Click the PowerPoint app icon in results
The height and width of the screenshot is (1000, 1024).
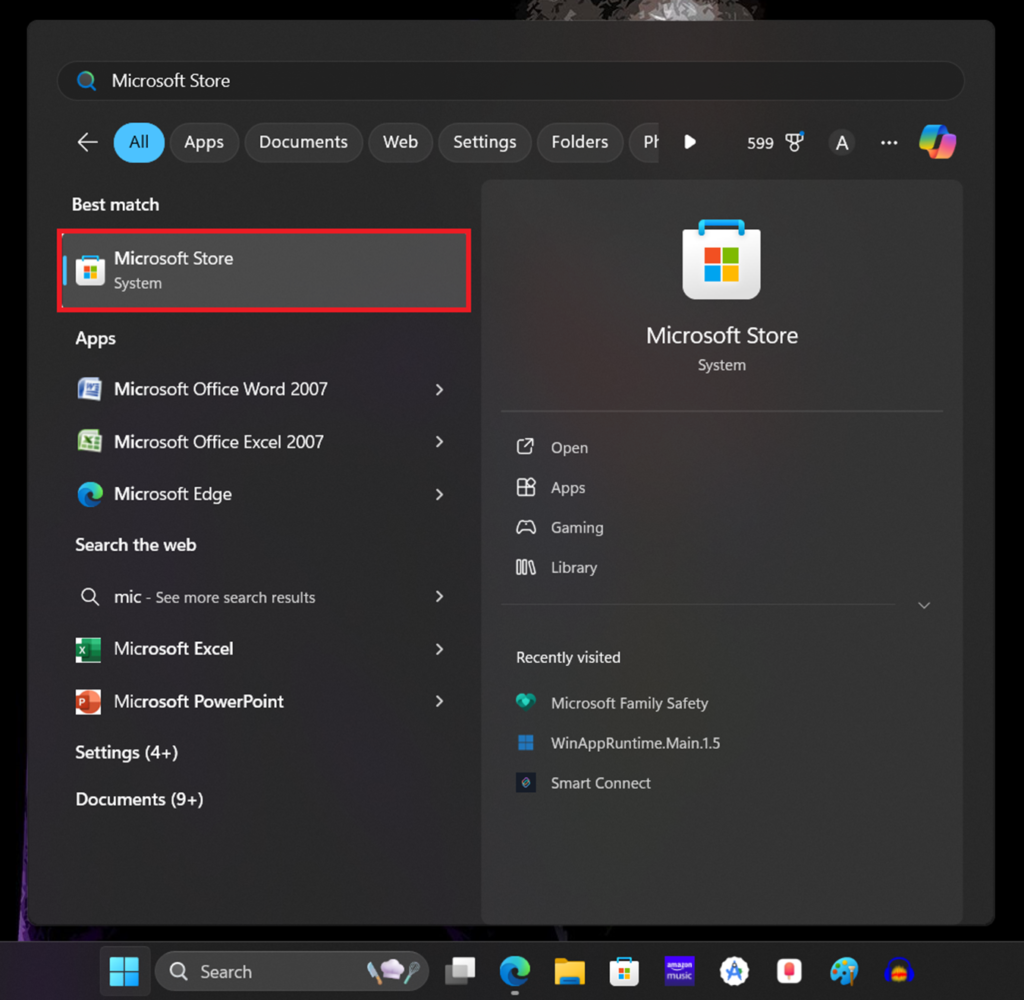tap(88, 702)
